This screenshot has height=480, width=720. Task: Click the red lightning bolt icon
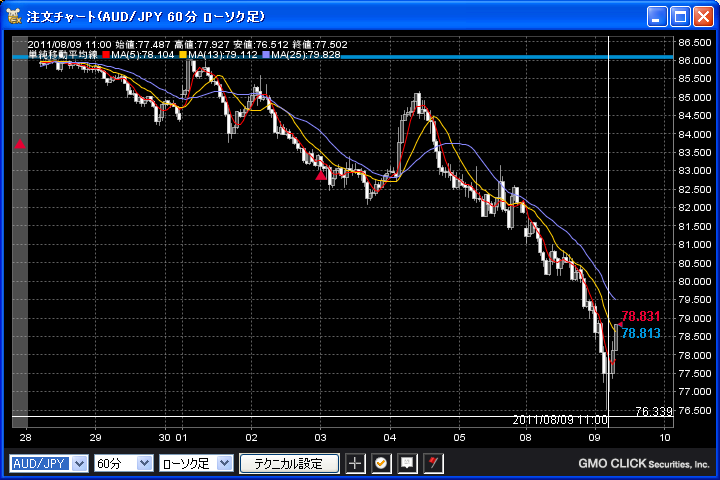coord(432,463)
